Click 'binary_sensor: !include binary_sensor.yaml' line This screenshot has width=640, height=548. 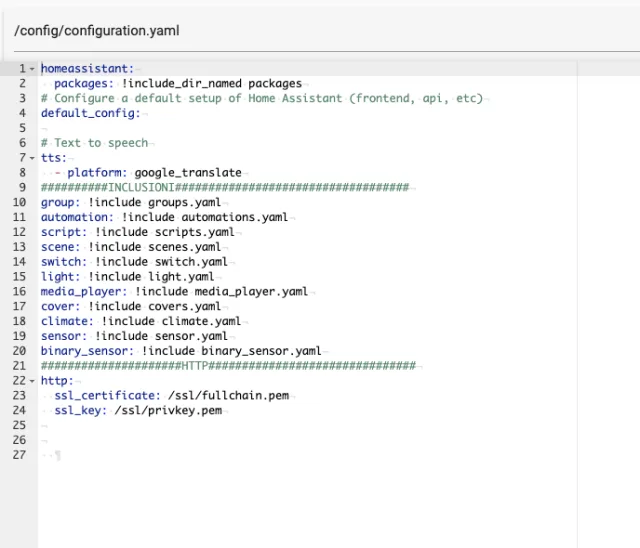coord(181,351)
